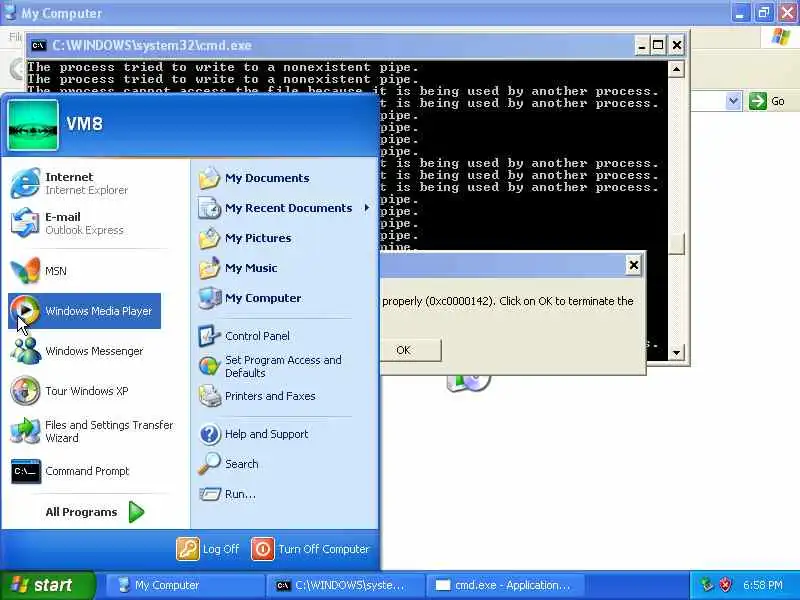Image resolution: width=800 pixels, height=600 pixels.
Task: Open the address bar dropdown in My Computer
Action: coord(733,101)
